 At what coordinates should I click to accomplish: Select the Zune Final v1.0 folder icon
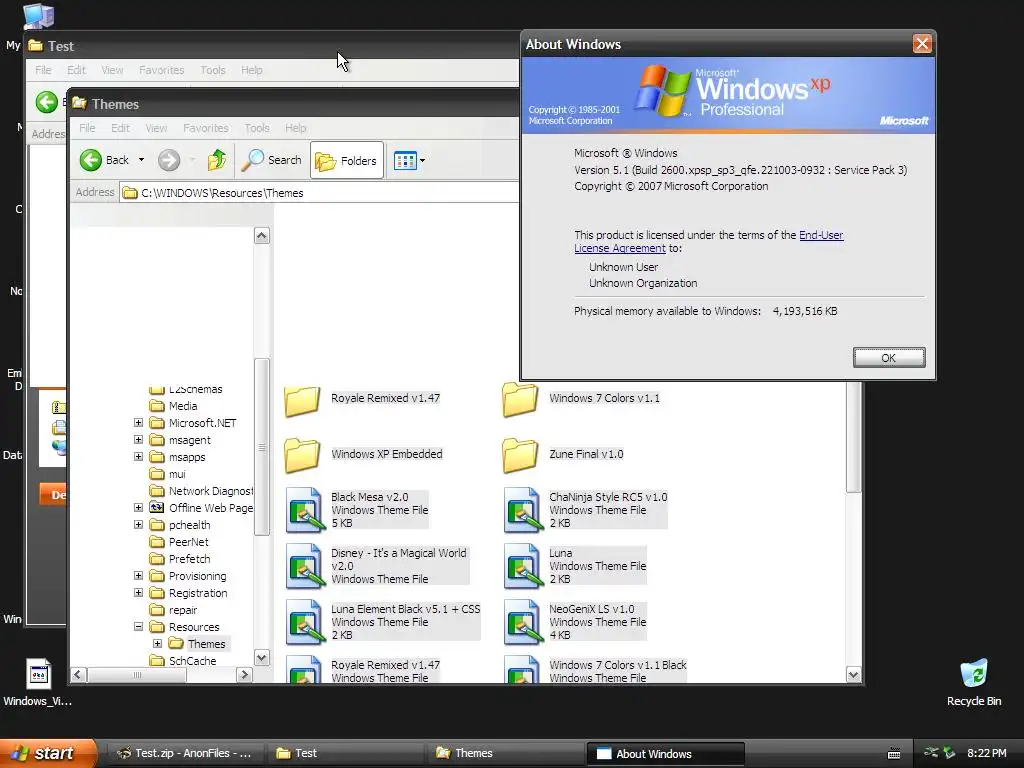pos(520,455)
